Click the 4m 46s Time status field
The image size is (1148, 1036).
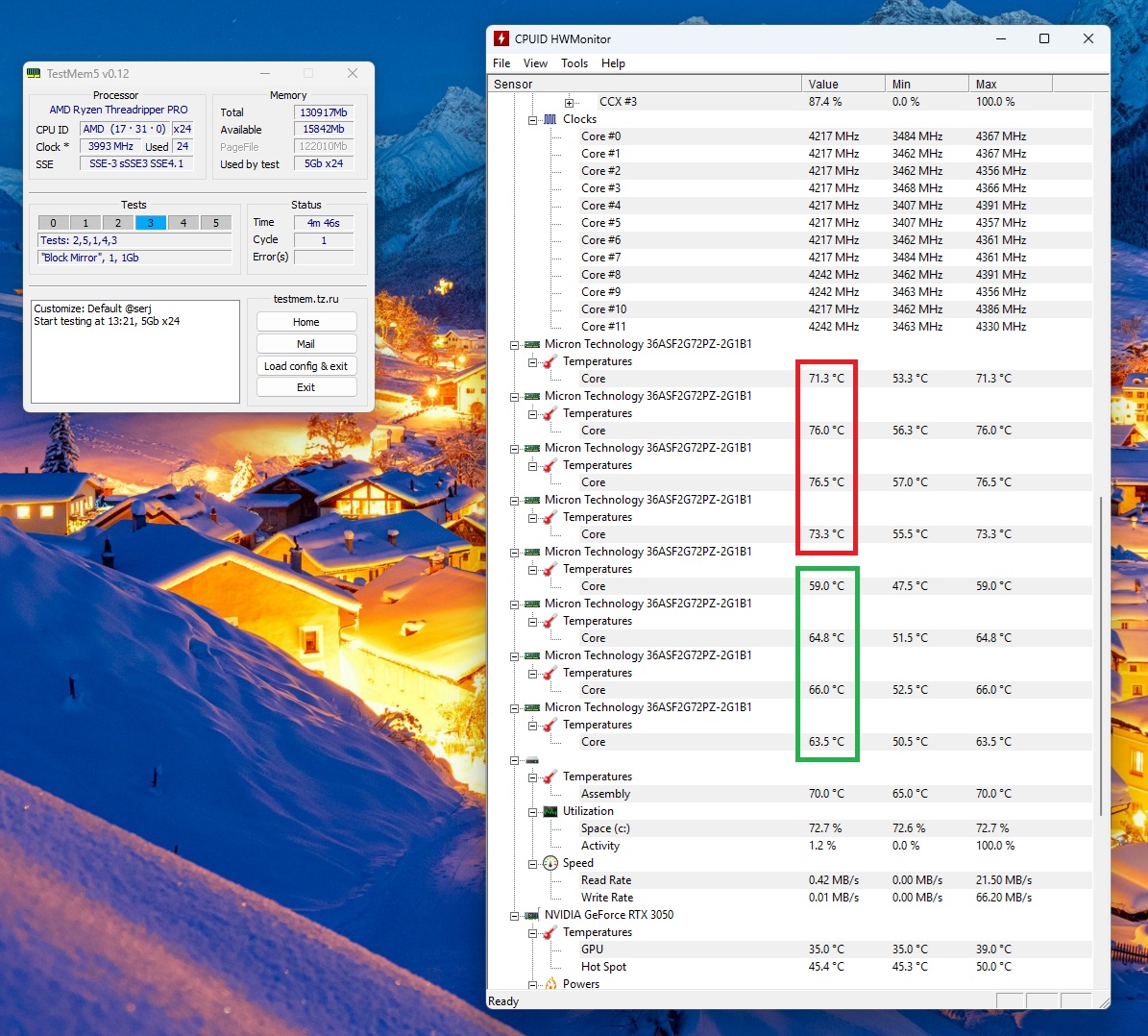tap(324, 223)
